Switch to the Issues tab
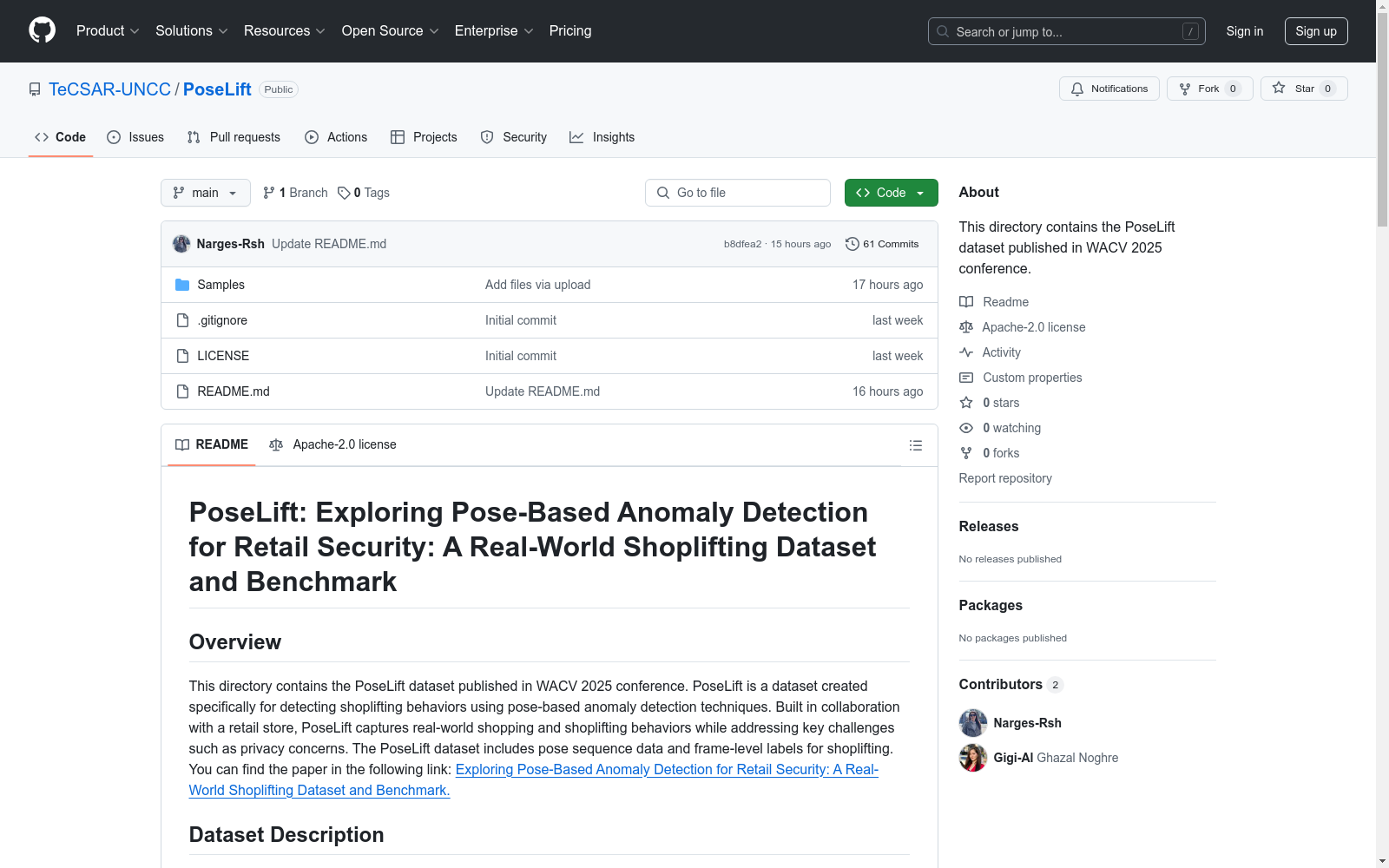Image resolution: width=1389 pixels, height=868 pixels. 135,137
